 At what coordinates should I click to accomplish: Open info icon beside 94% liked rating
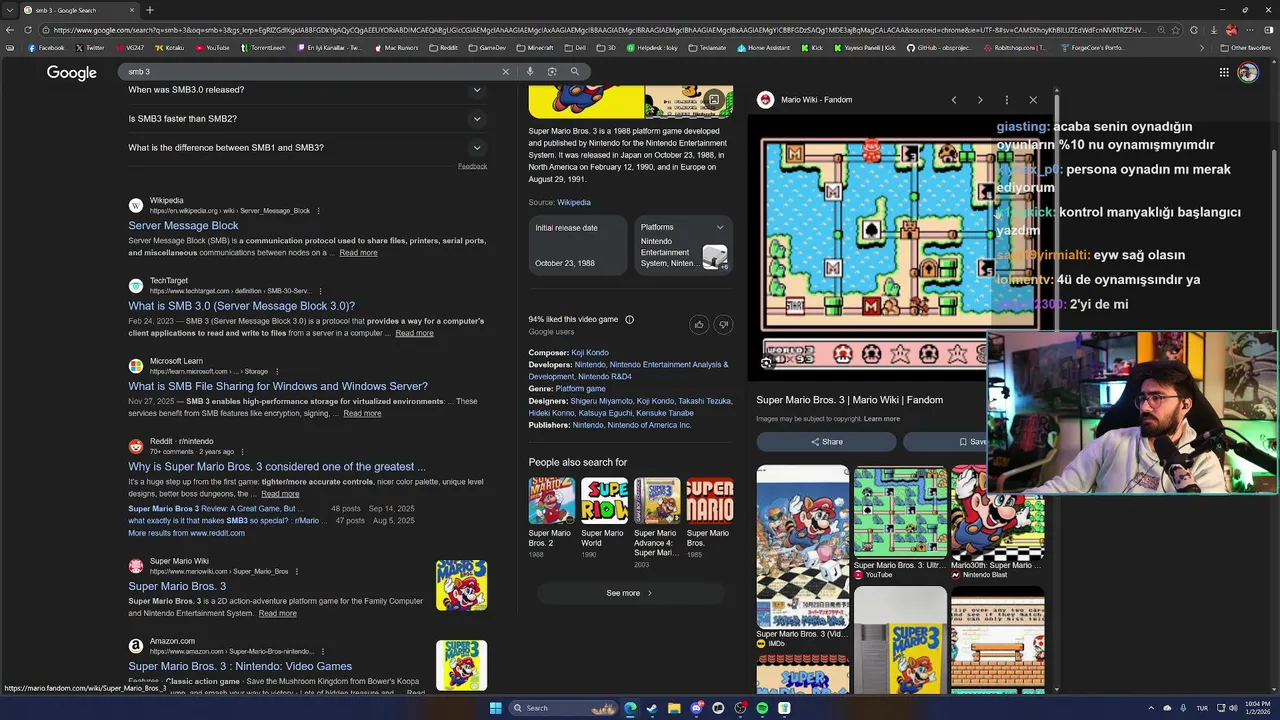[x=629, y=320]
